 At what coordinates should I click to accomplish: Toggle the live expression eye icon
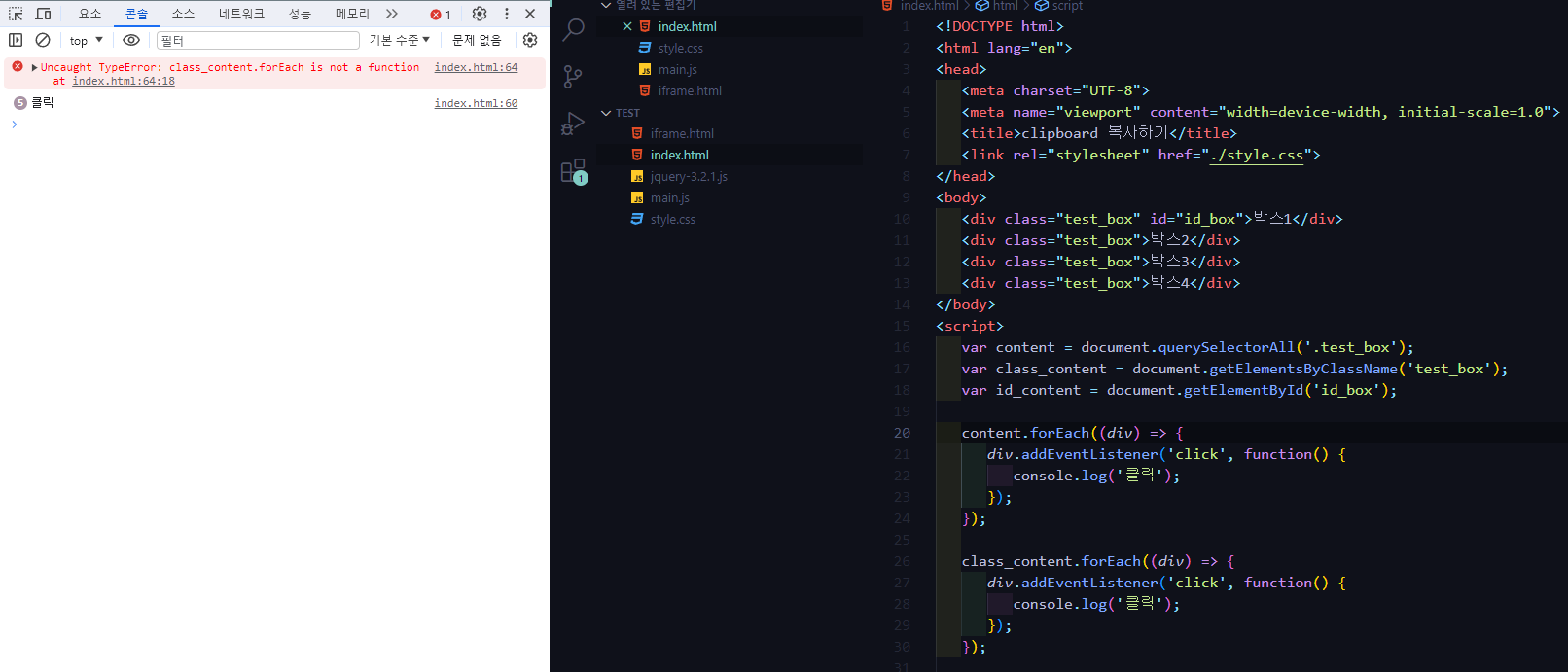coord(131,40)
